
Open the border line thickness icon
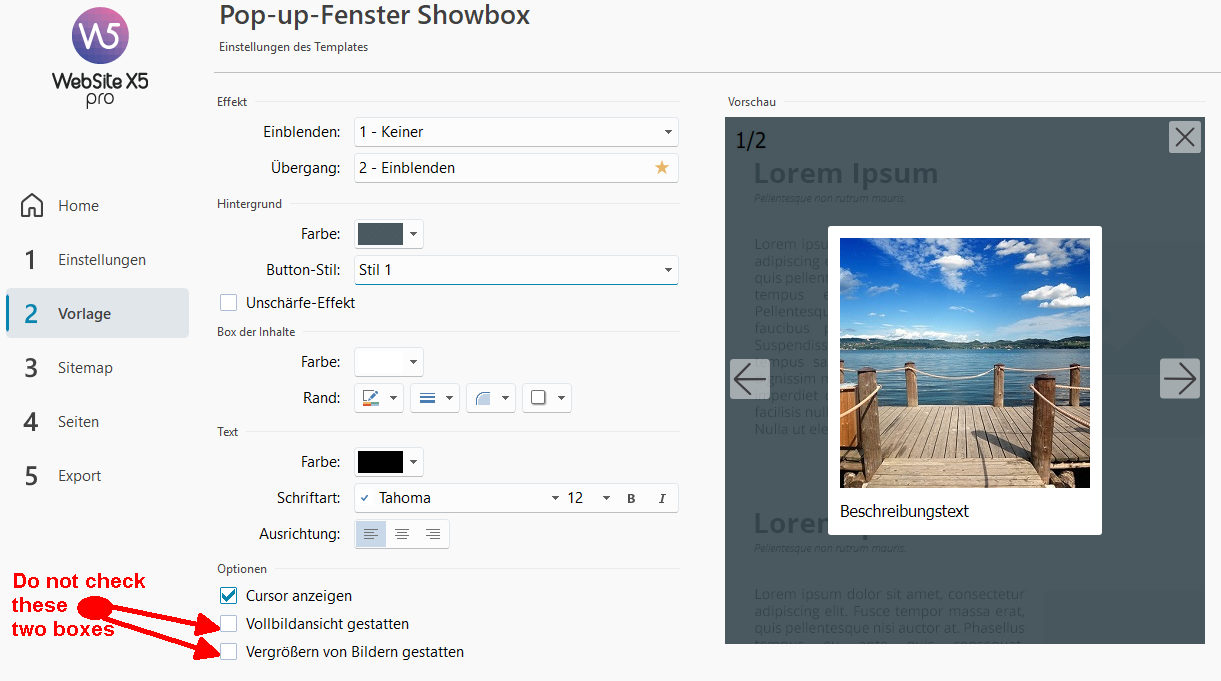click(427, 398)
